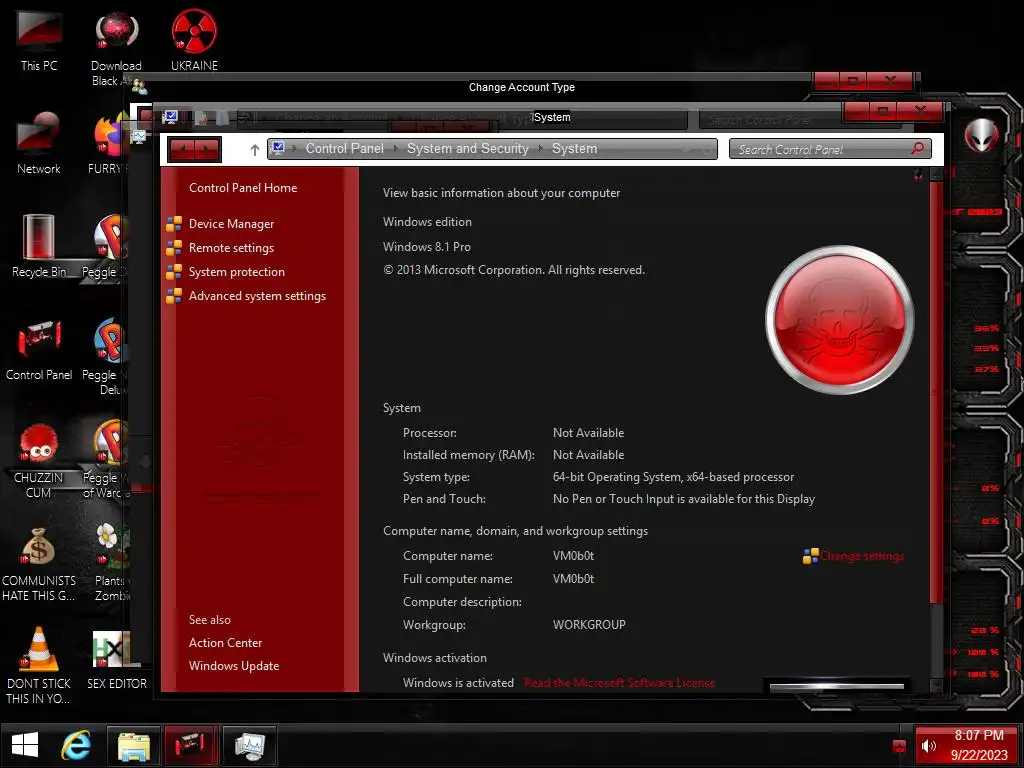This screenshot has width=1024, height=768.
Task: Open Windows Update link
Action: click(x=234, y=666)
